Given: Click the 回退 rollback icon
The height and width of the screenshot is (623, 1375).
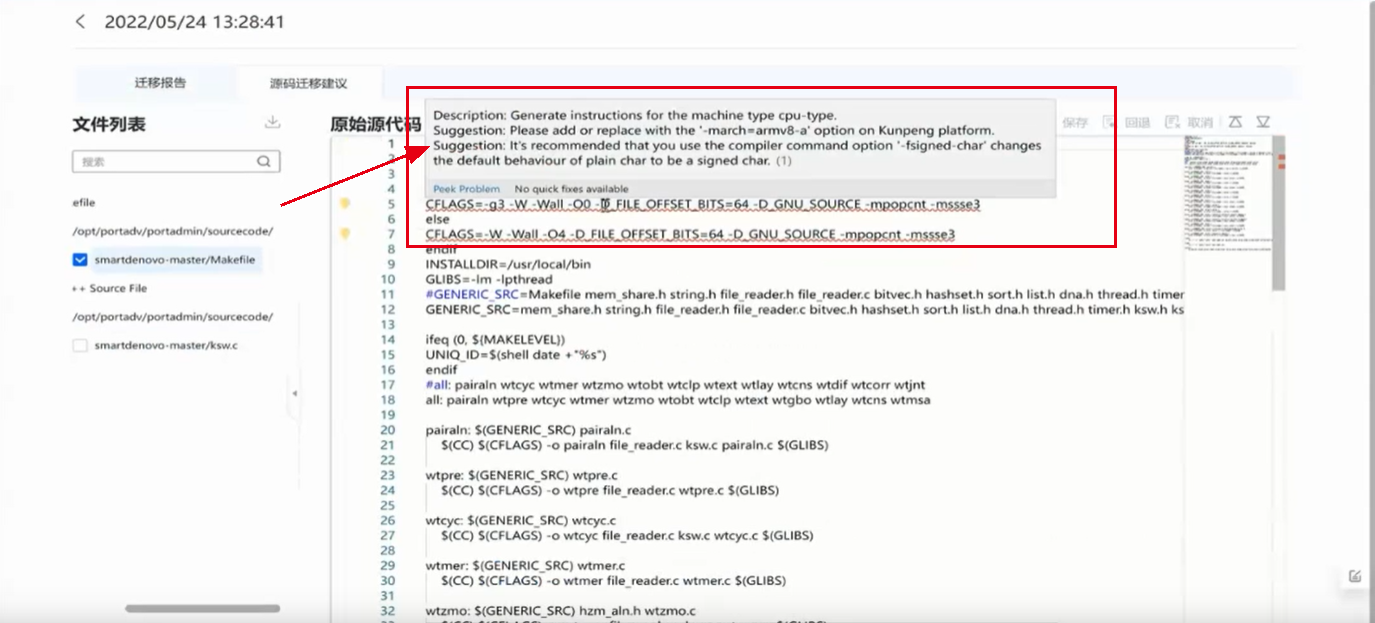Looking at the screenshot, I should click(x=1109, y=122).
